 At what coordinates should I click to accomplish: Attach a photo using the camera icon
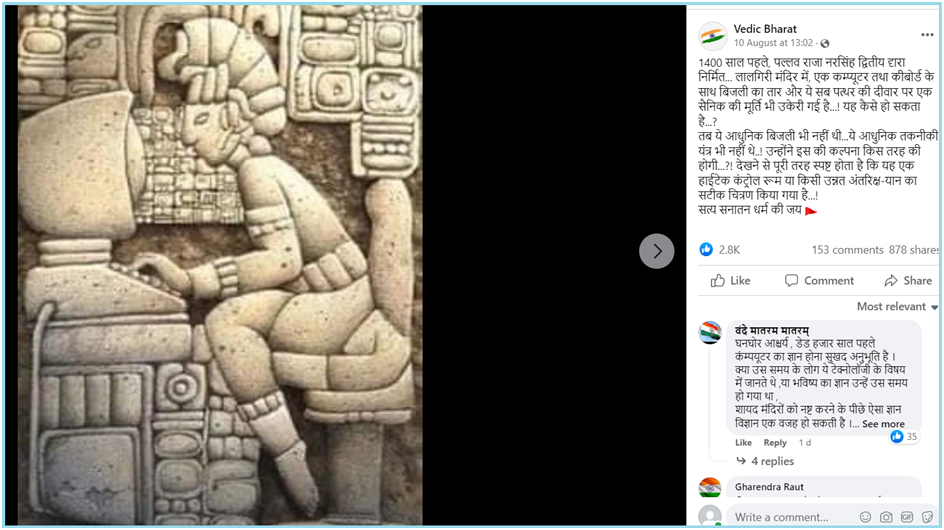[x=886, y=517]
